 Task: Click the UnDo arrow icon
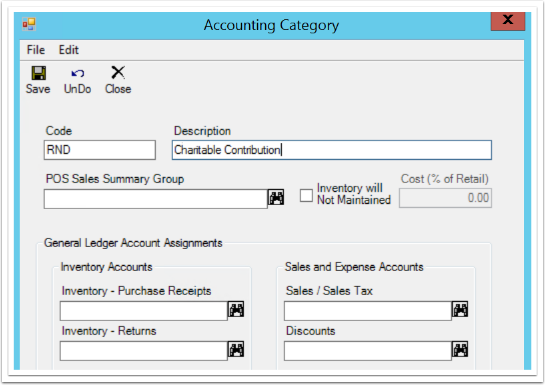pos(78,73)
